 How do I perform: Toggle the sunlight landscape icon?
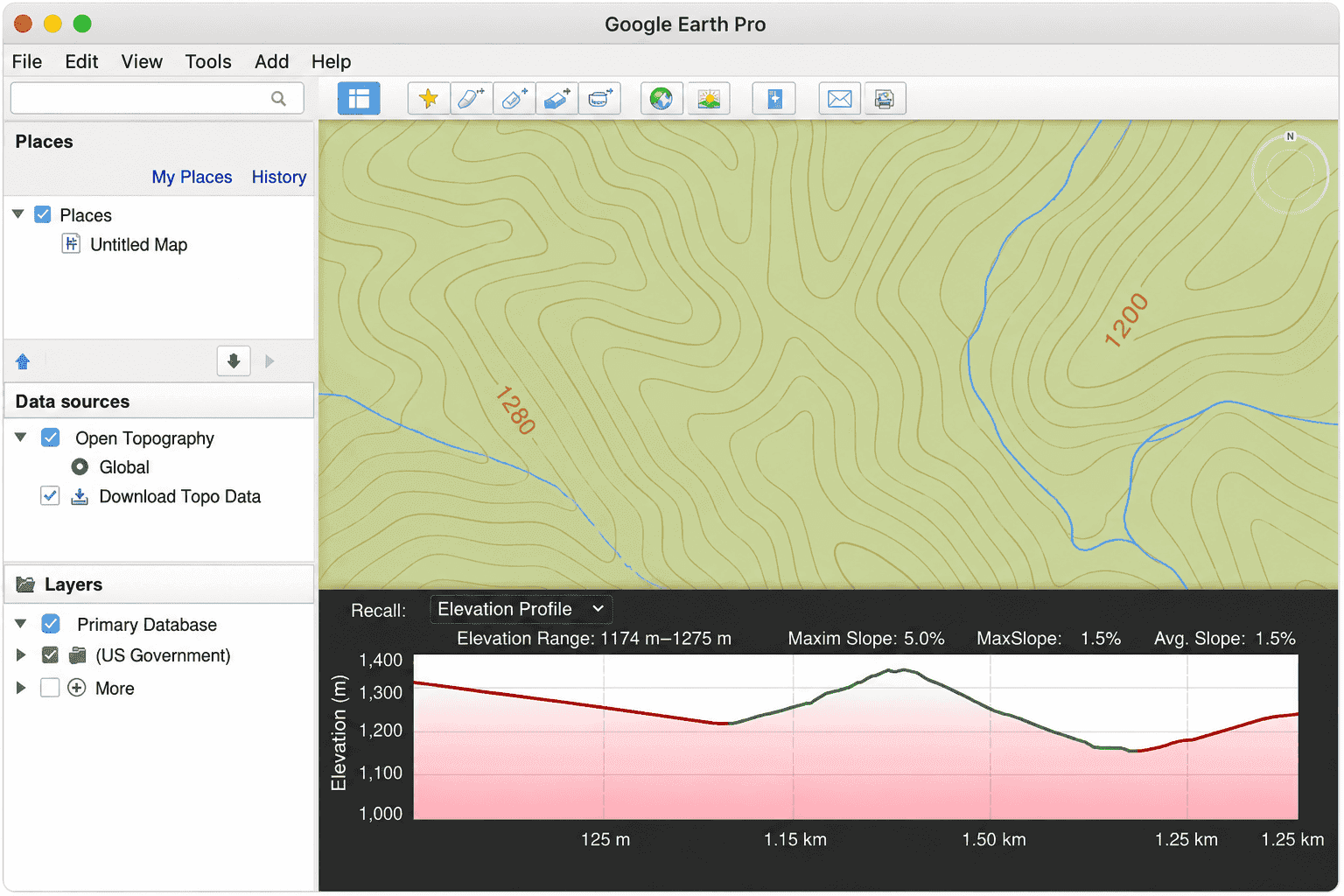[x=709, y=99]
